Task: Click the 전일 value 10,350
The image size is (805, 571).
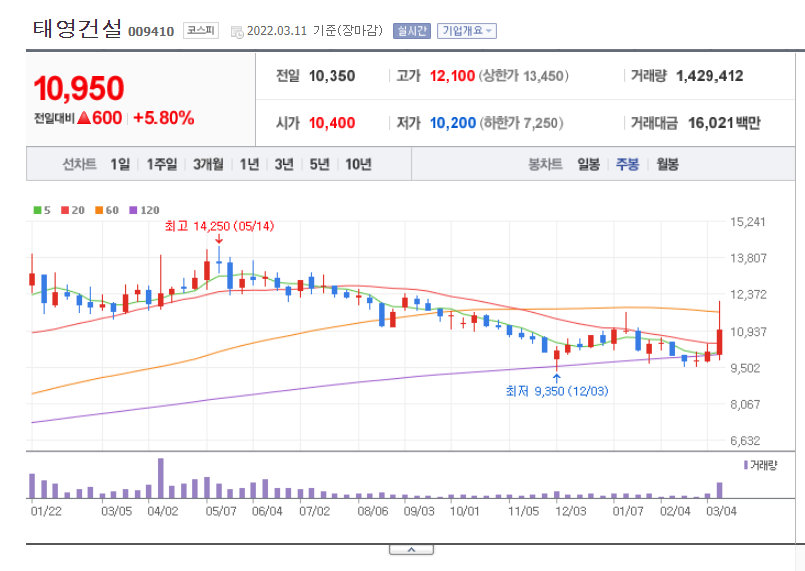Action: click(332, 76)
